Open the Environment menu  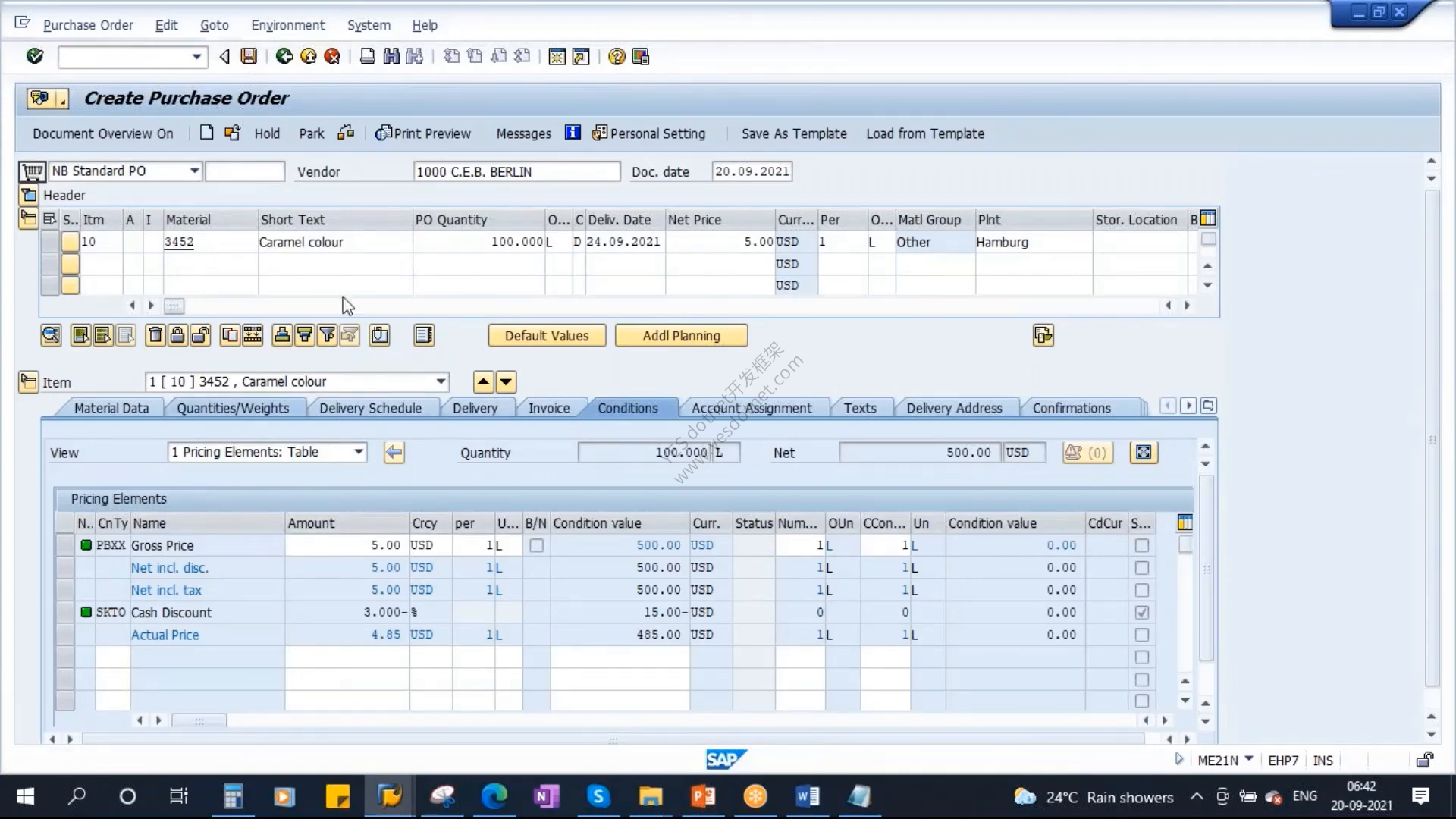(287, 25)
